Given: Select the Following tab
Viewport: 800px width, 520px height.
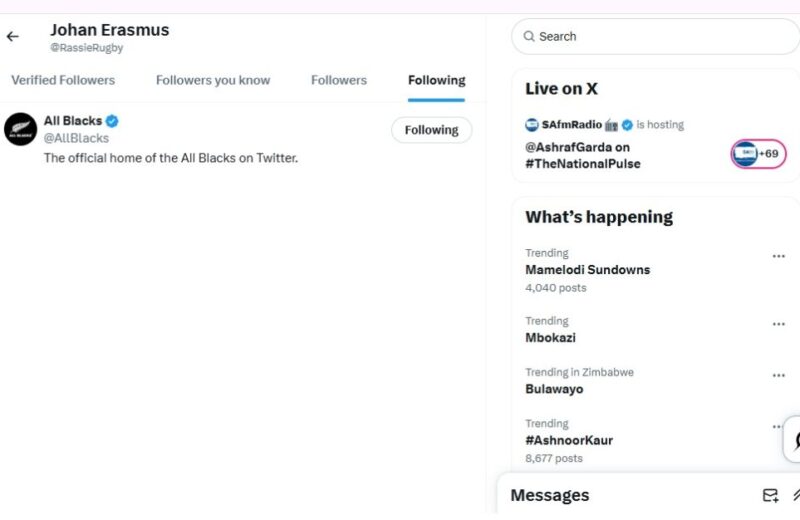Looking at the screenshot, I should tap(437, 80).
